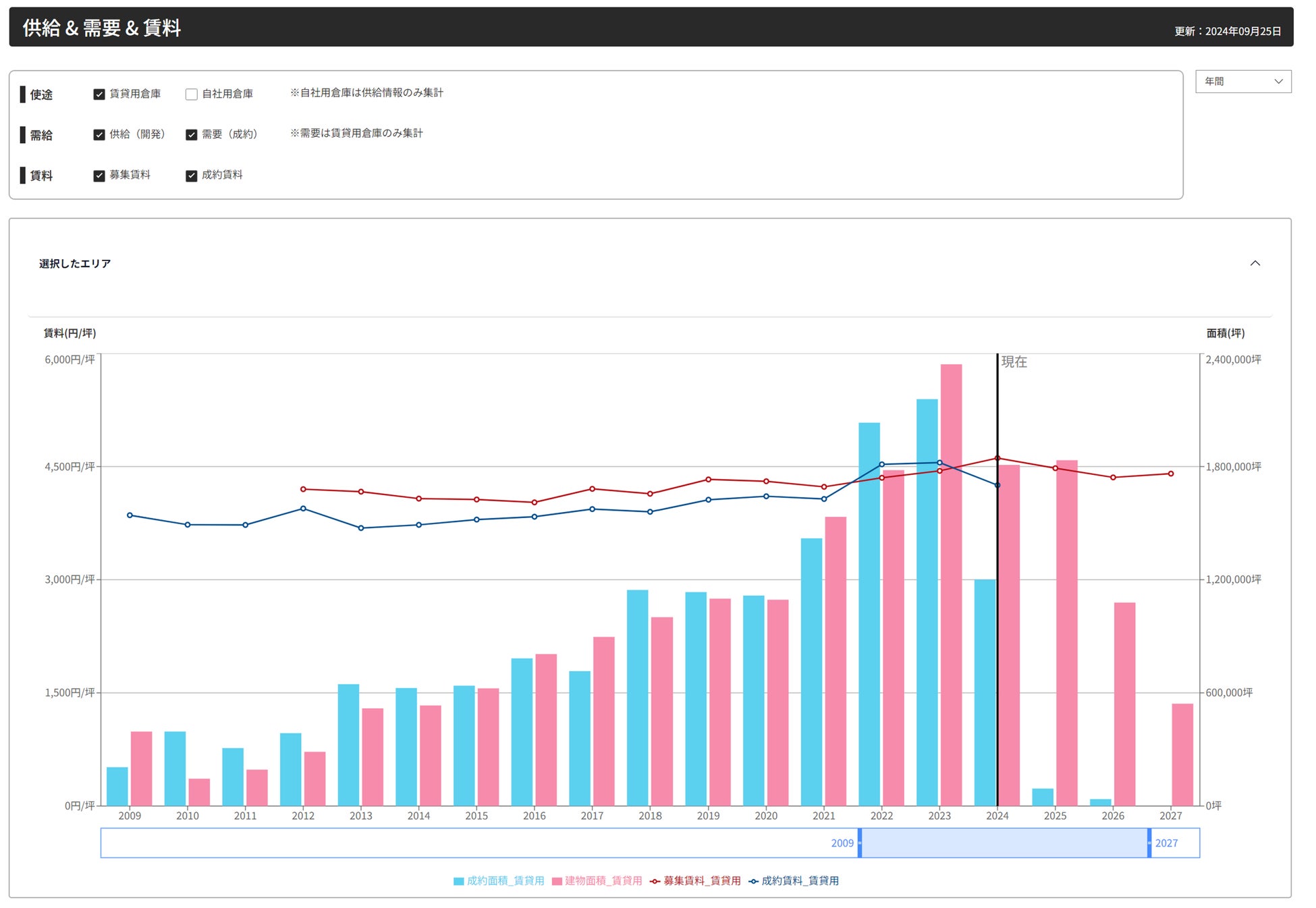
Task: Toggle the 供給（開発） checkbox
Action: pos(99,135)
